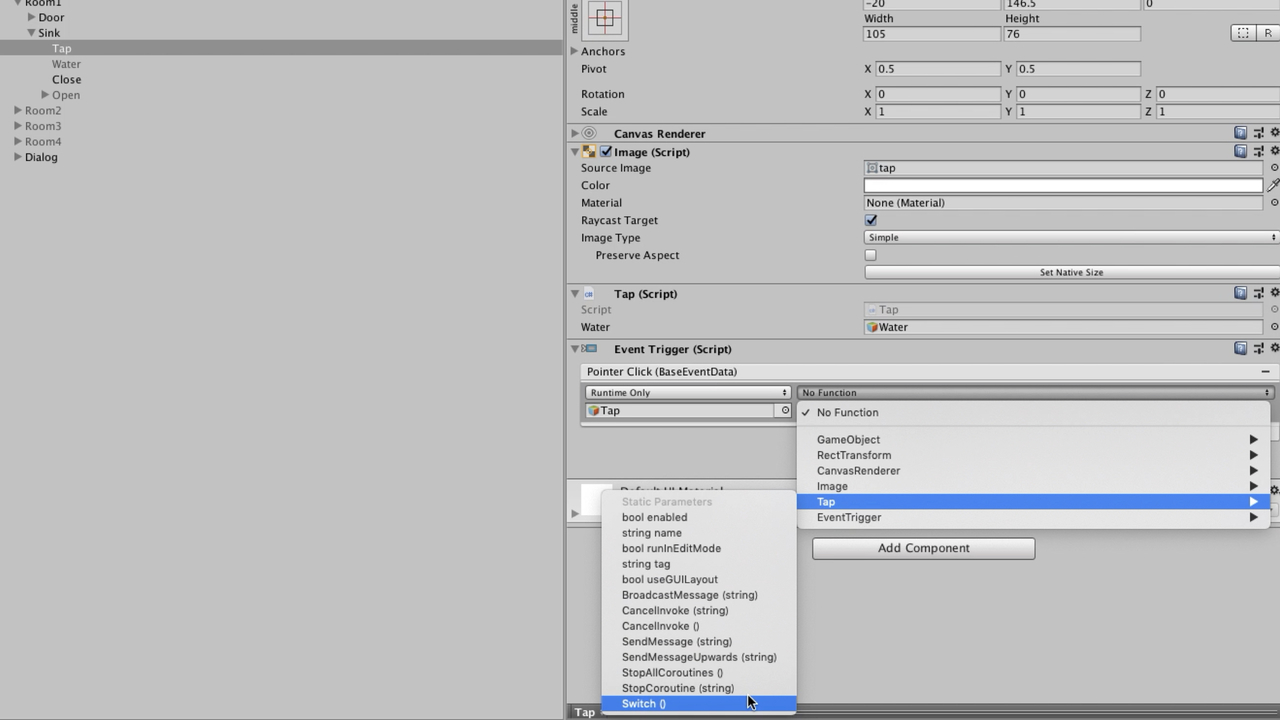1280x720 pixels.
Task: Remove the Pointer Click event with minus
Action: point(1266,371)
